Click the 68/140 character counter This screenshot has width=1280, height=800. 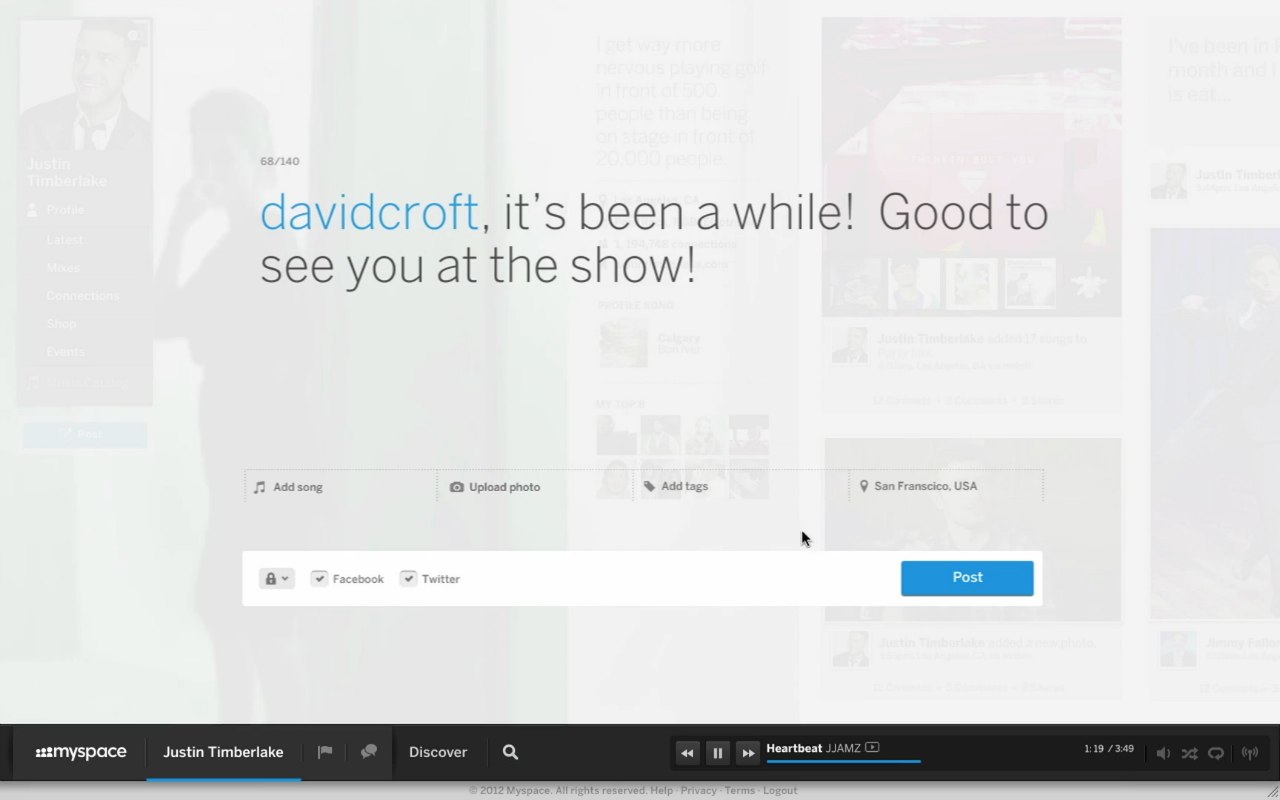pos(279,161)
